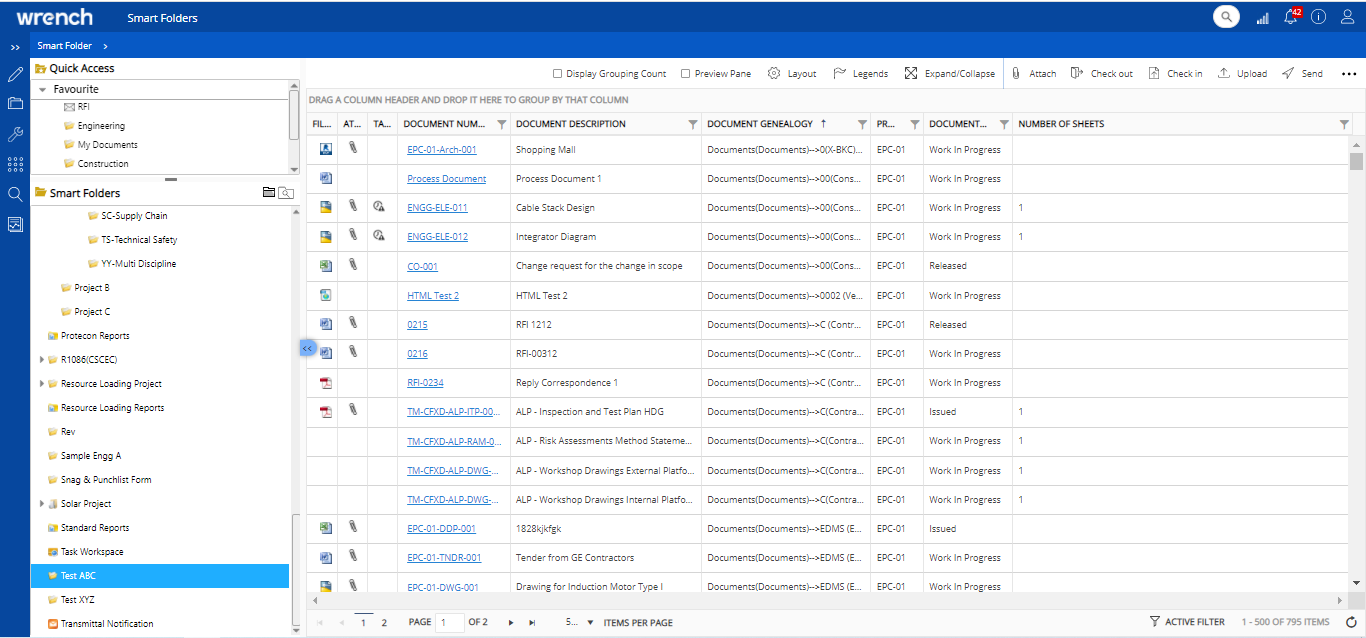Check the Preview Pane option
Screen dimensions: 1366x638
685,72
